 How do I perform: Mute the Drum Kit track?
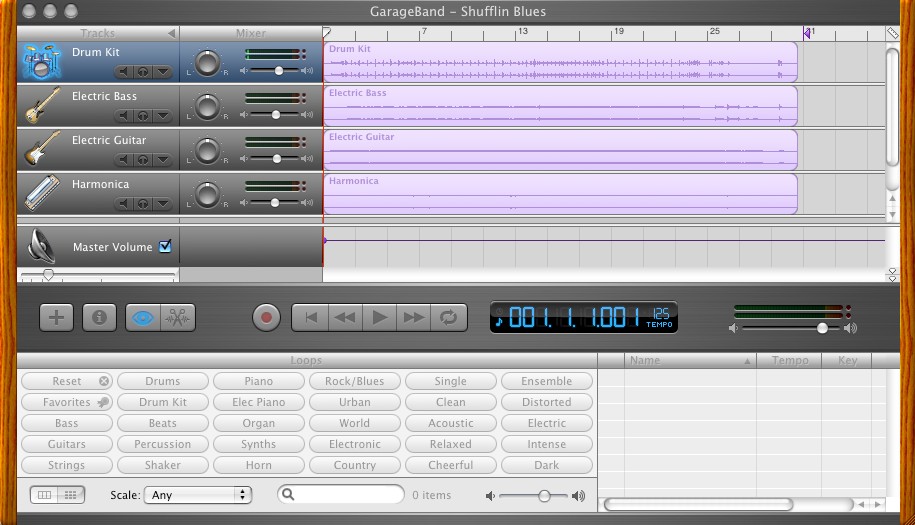tap(123, 72)
